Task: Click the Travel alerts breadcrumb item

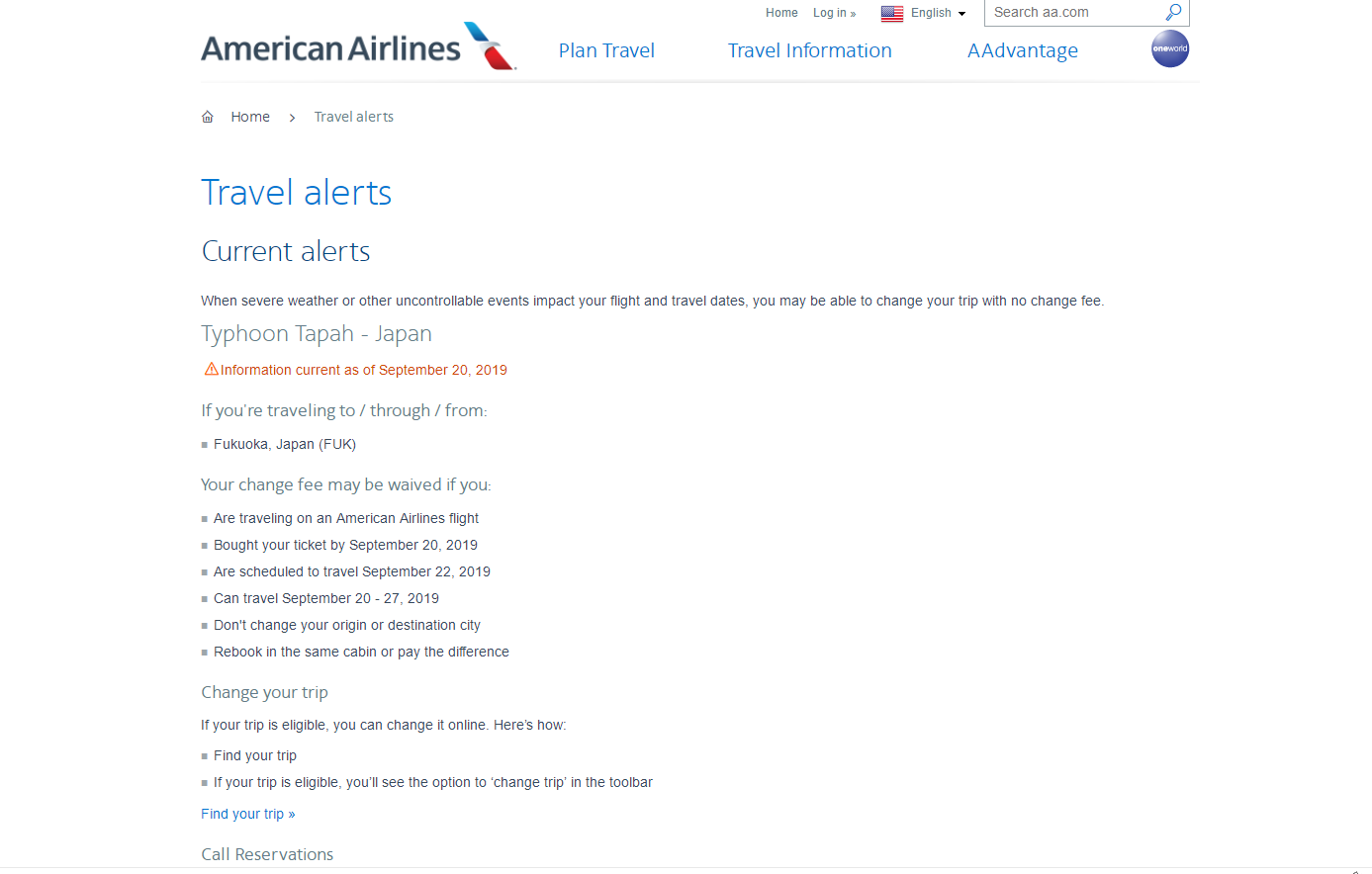Action: [x=354, y=117]
